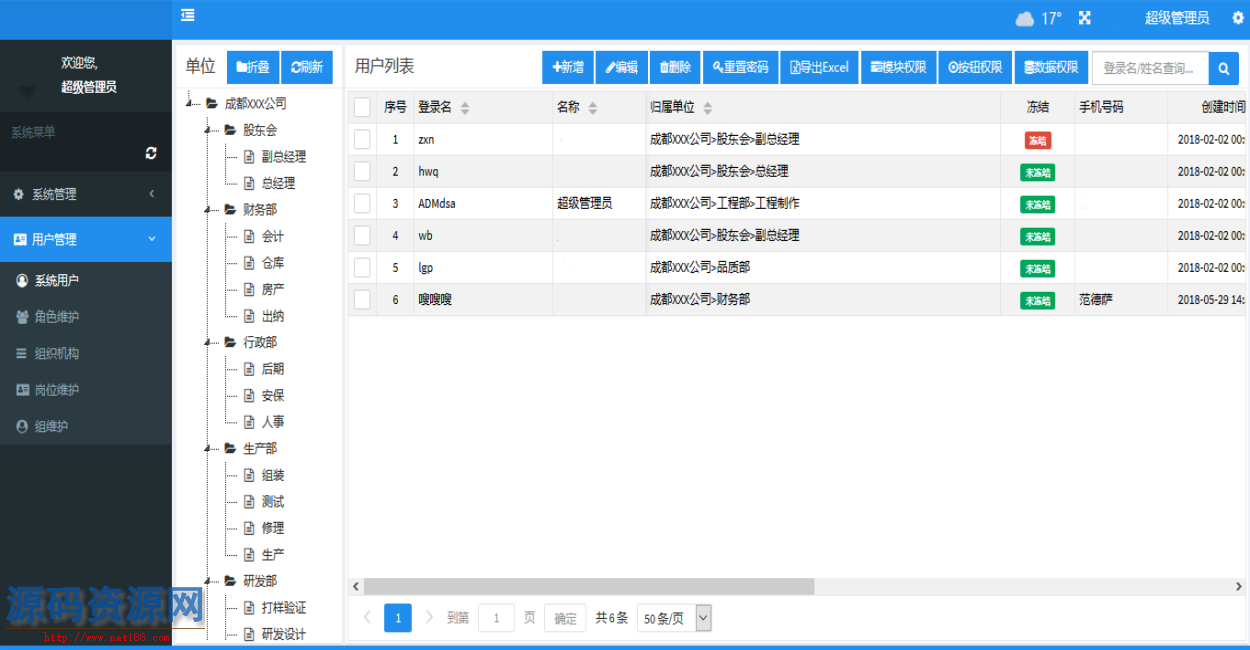Open settings gear next to 超级管理员

tap(1238, 18)
